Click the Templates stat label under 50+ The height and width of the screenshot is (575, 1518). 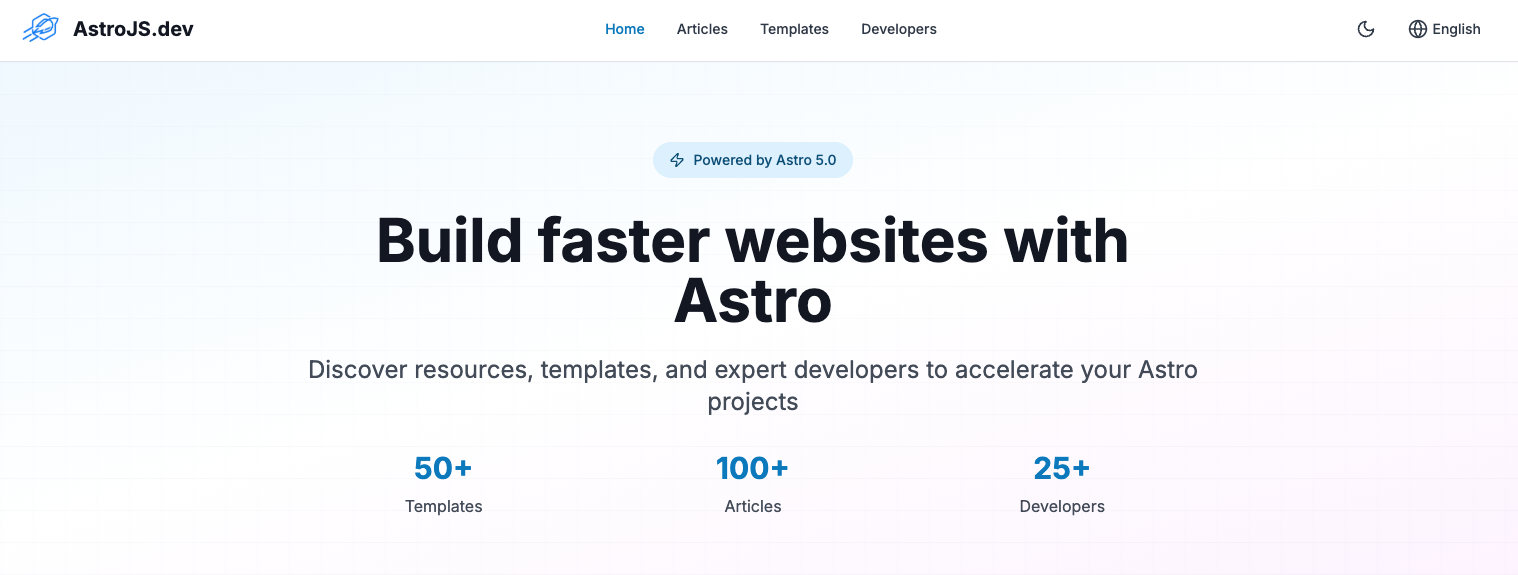tap(444, 506)
